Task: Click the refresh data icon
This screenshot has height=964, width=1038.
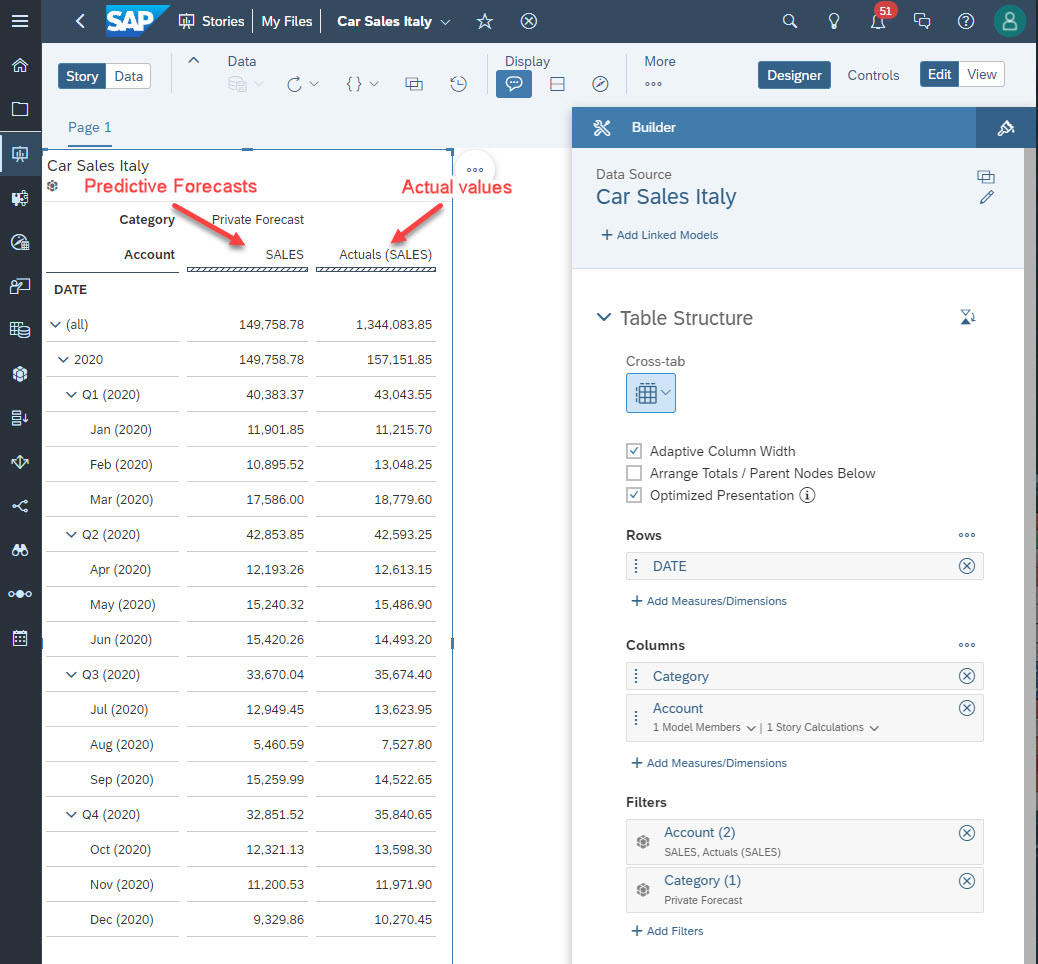Action: tap(295, 84)
